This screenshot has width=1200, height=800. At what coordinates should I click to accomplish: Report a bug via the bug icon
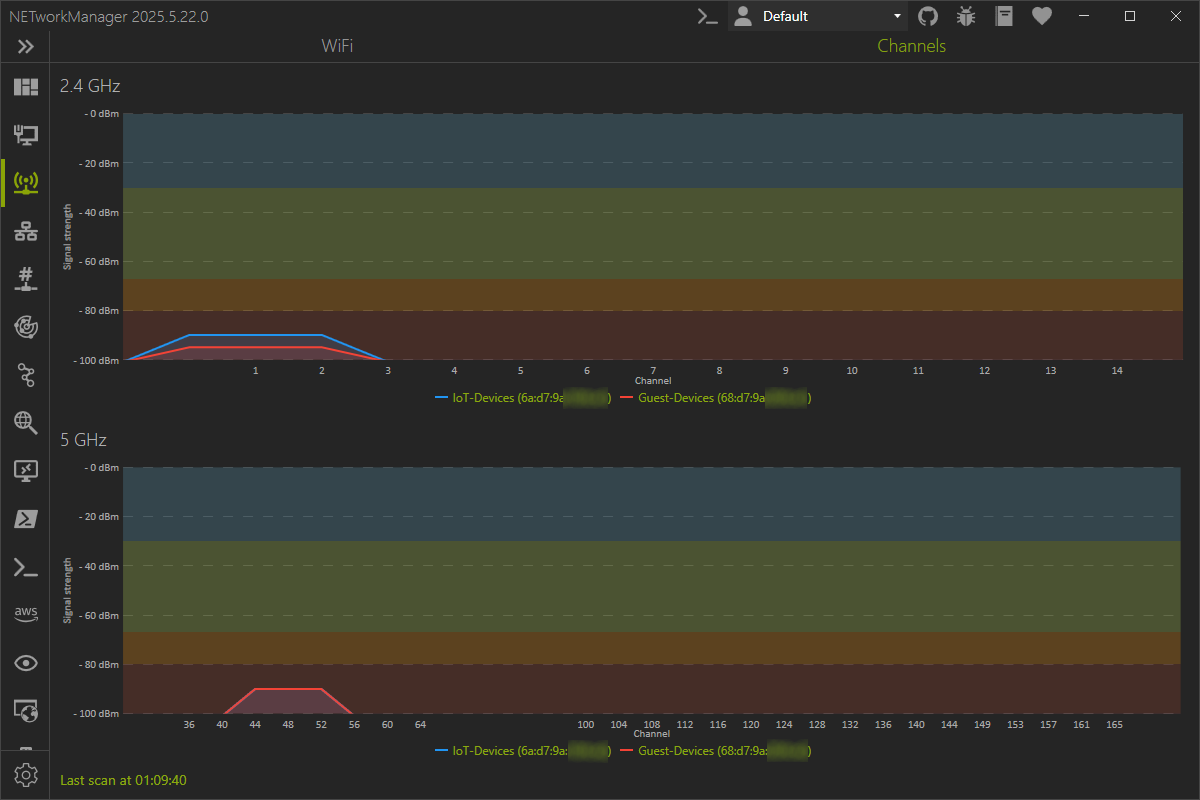pyautogui.click(x=966, y=16)
